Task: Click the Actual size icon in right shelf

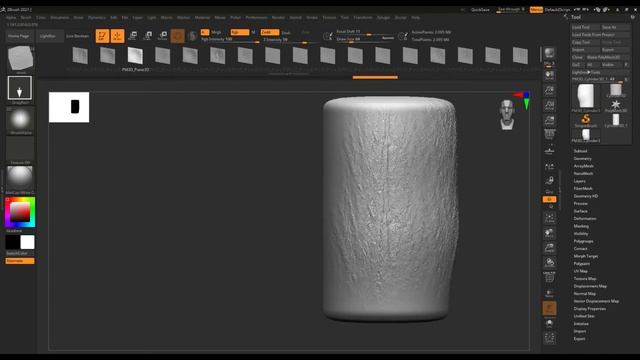Action: coord(549,105)
